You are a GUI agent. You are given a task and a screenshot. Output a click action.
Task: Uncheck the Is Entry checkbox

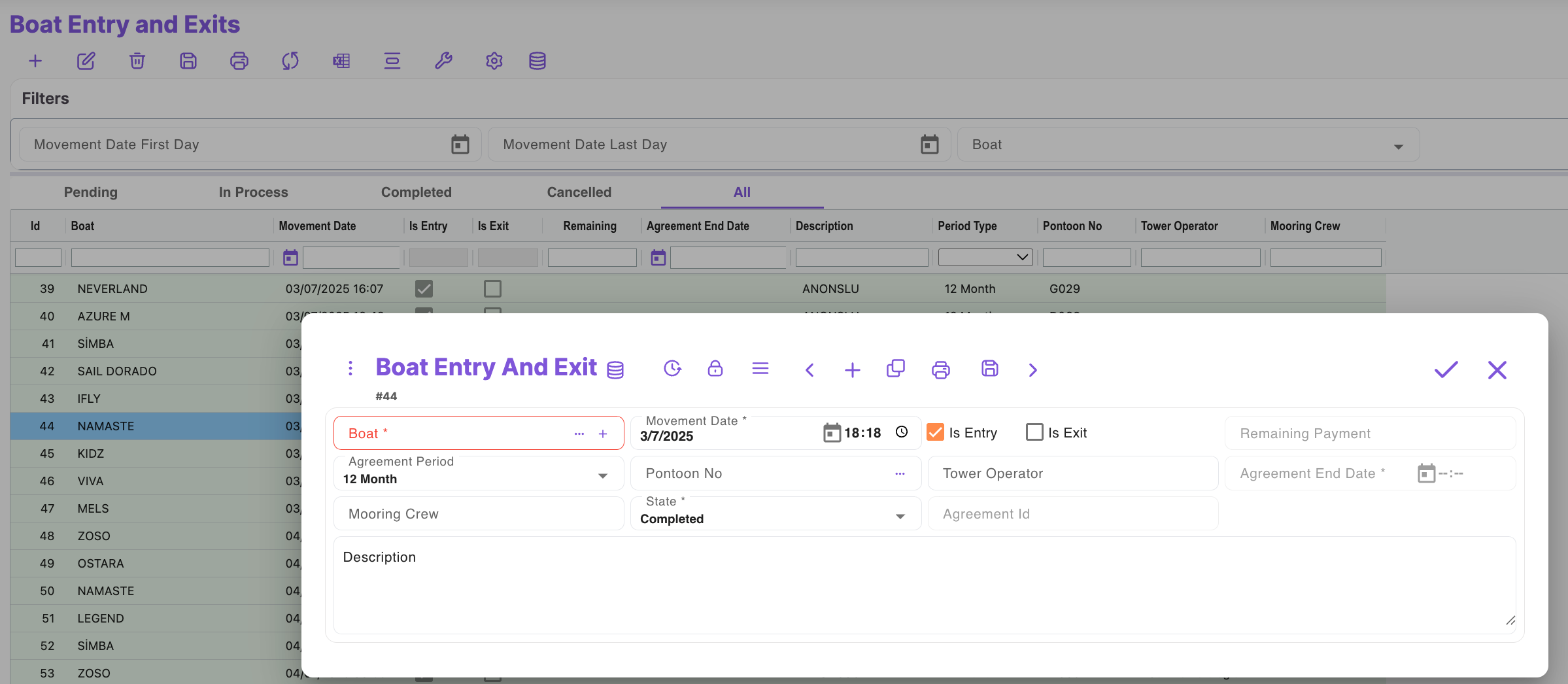coord(936,432)
